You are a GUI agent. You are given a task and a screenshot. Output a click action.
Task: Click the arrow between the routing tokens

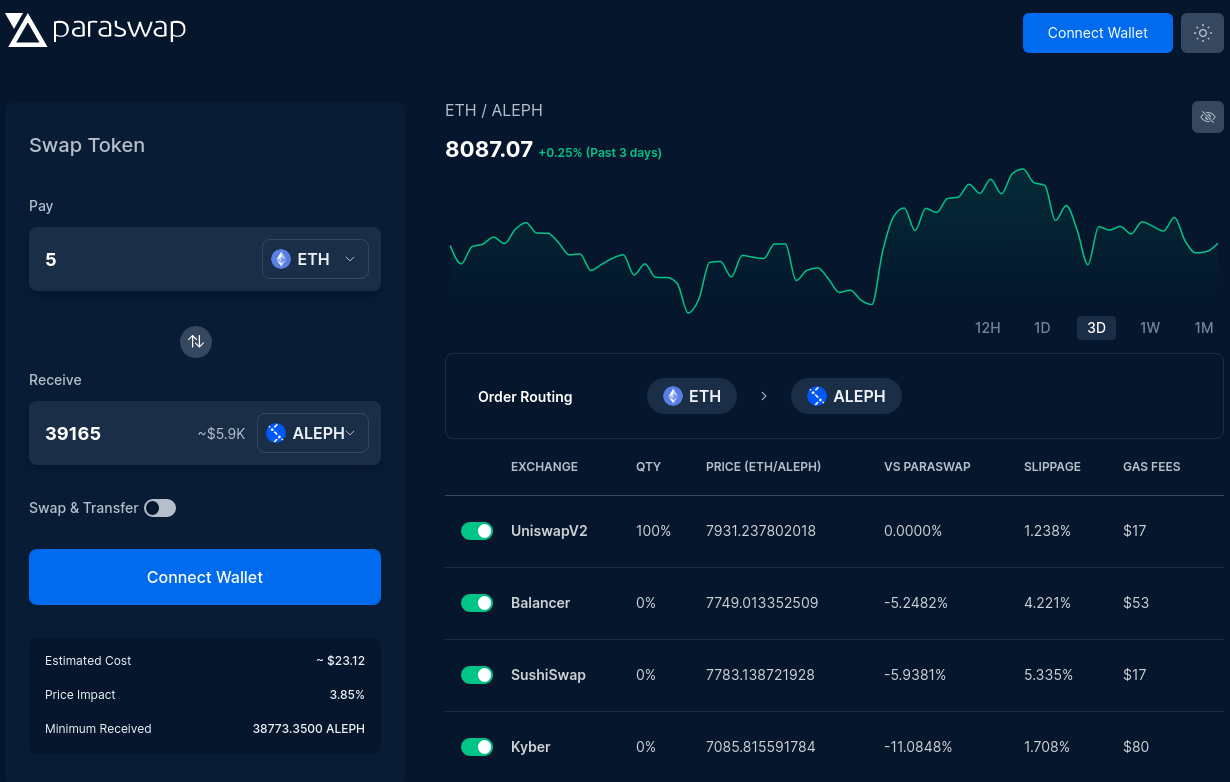tap(764, 396)
